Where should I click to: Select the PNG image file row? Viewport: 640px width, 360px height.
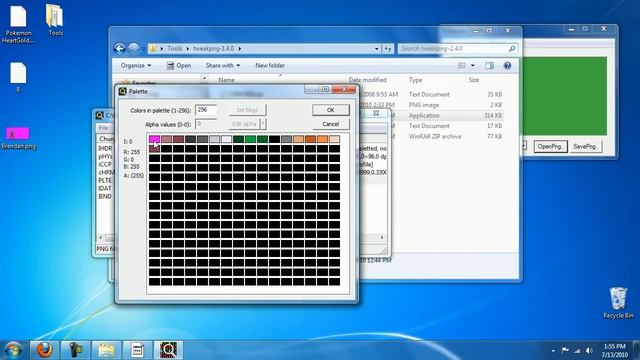tap(435, 105)
